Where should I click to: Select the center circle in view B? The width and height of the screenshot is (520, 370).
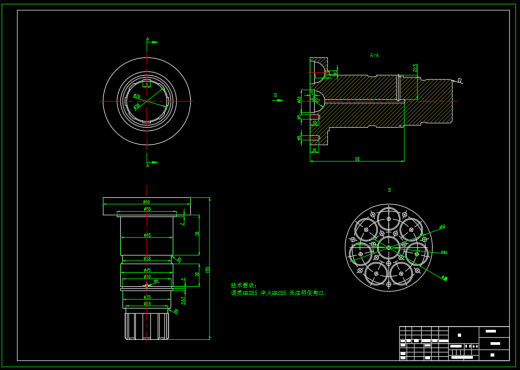tap(389, 248)
